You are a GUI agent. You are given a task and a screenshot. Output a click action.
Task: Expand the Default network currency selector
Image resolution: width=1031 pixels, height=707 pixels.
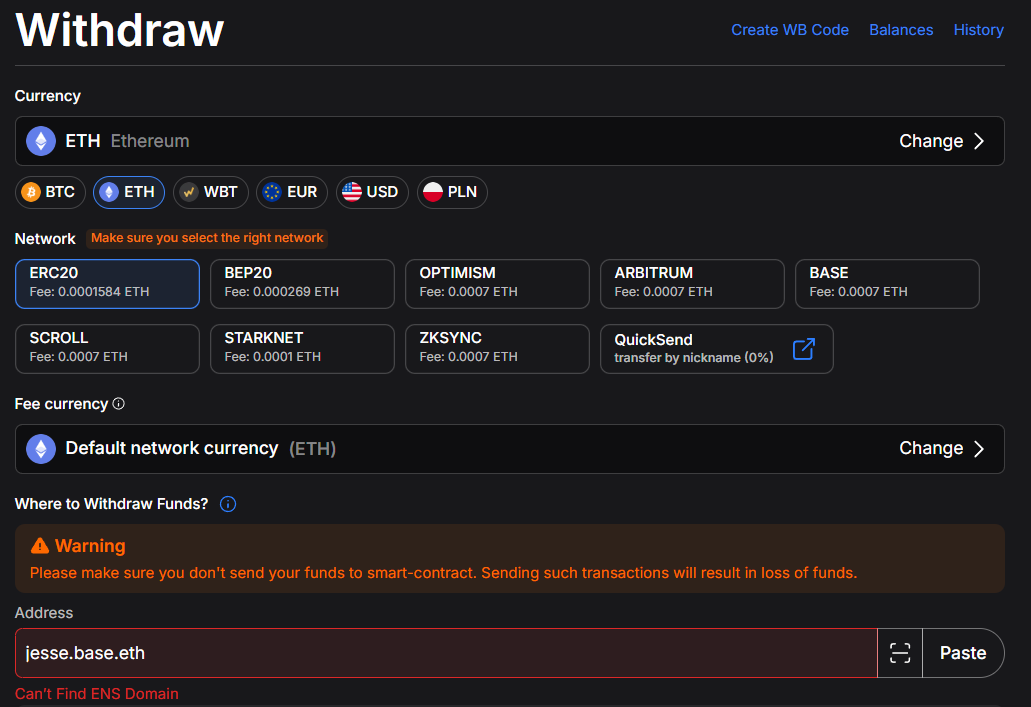[x=510, y=449]
